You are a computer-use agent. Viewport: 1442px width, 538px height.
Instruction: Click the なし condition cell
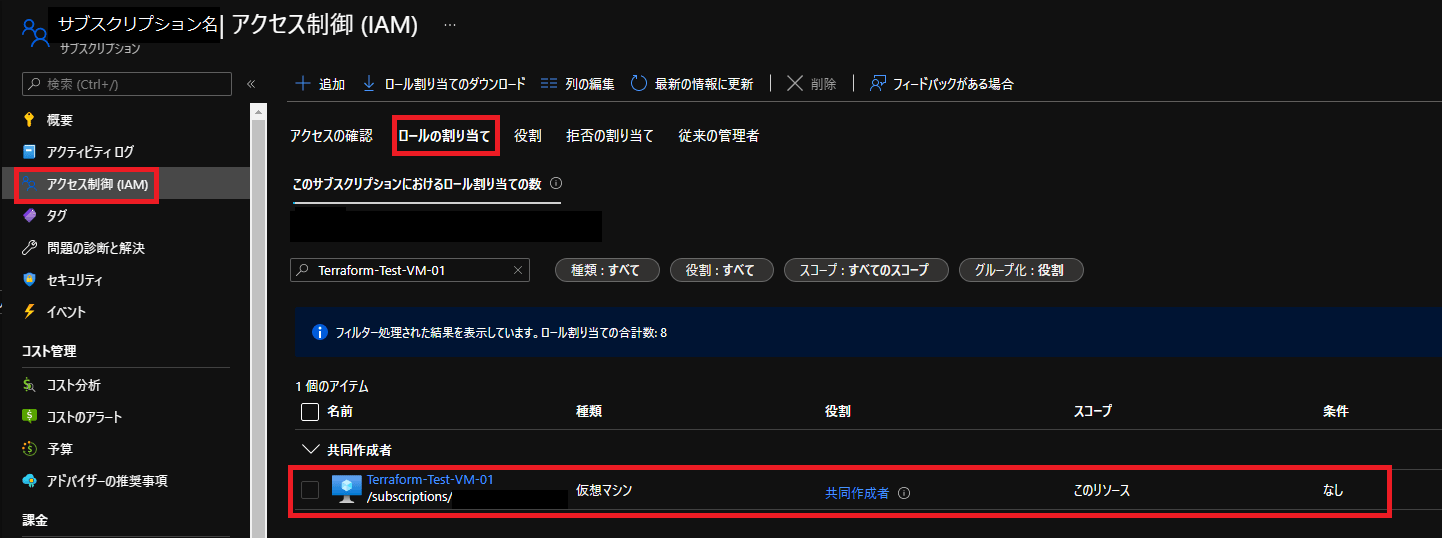(x=1333, y=490)
